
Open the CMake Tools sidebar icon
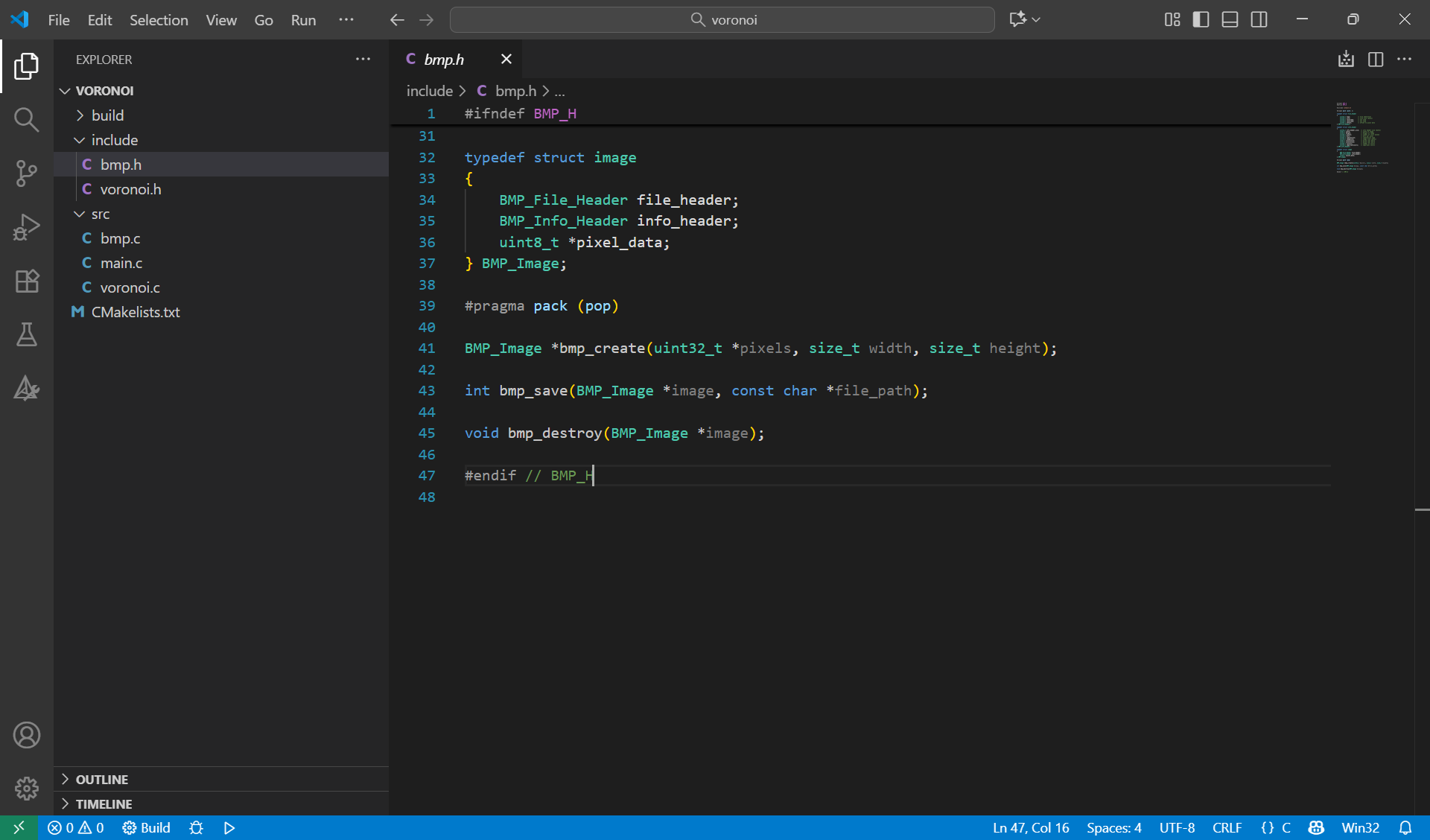click(27, 388)
